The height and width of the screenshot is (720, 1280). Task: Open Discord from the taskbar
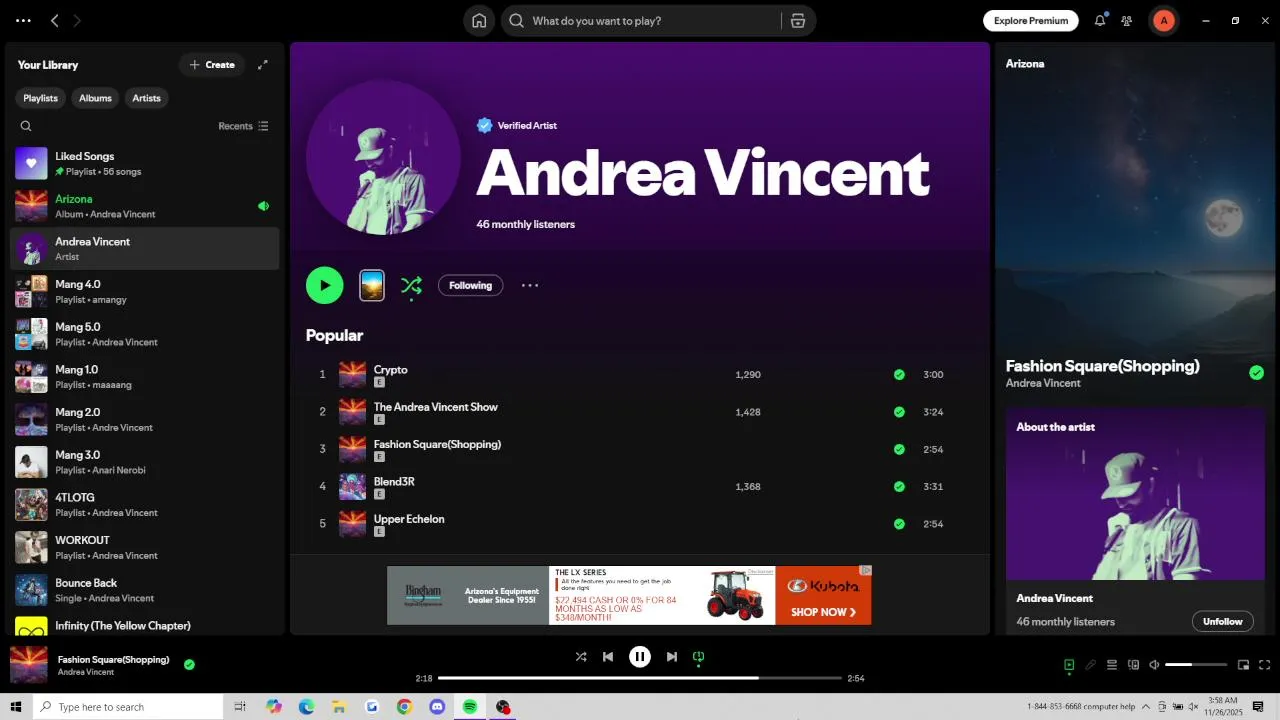tap(437, 707)
